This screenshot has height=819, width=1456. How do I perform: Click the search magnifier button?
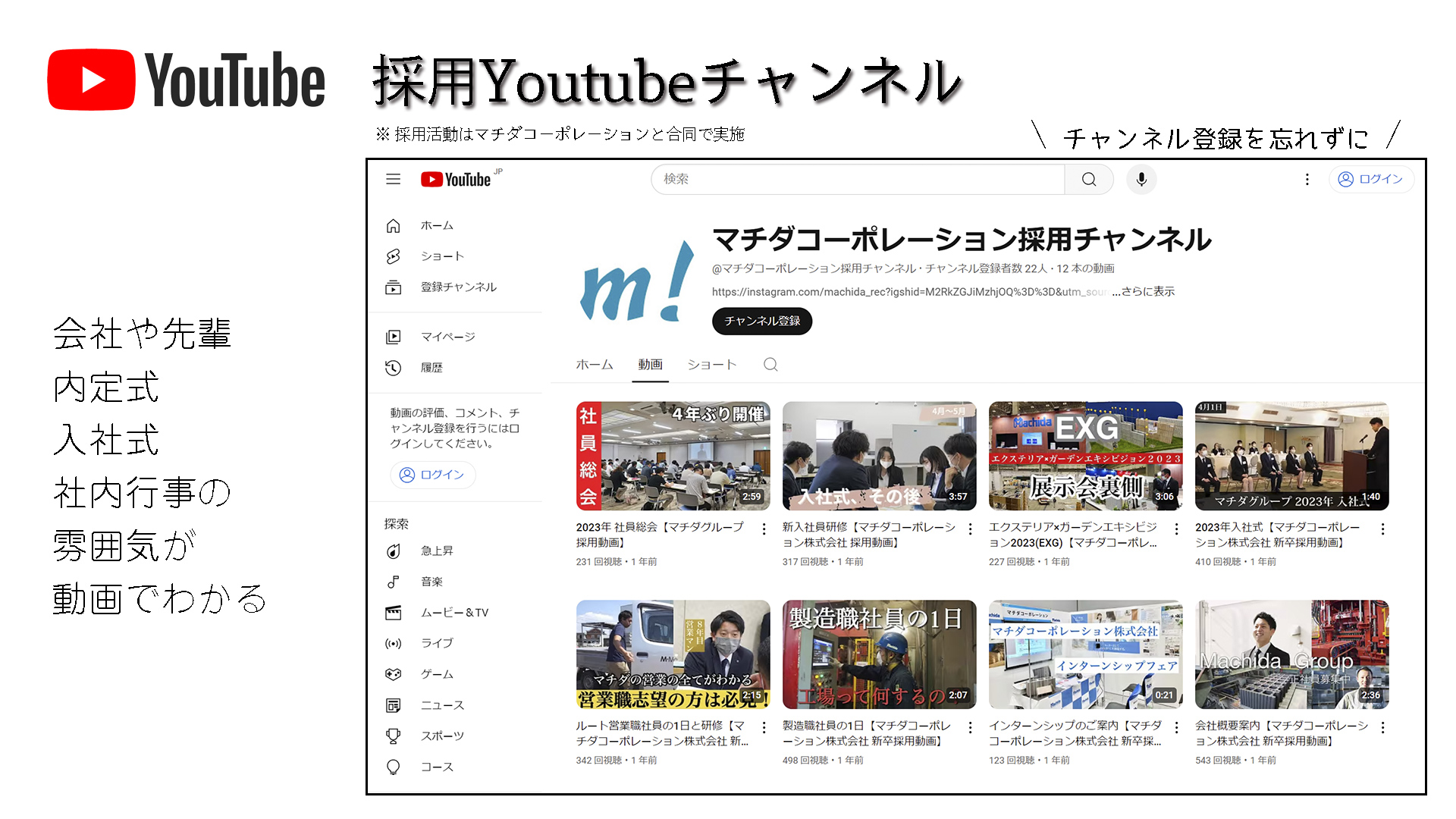tap(1089, 180)
